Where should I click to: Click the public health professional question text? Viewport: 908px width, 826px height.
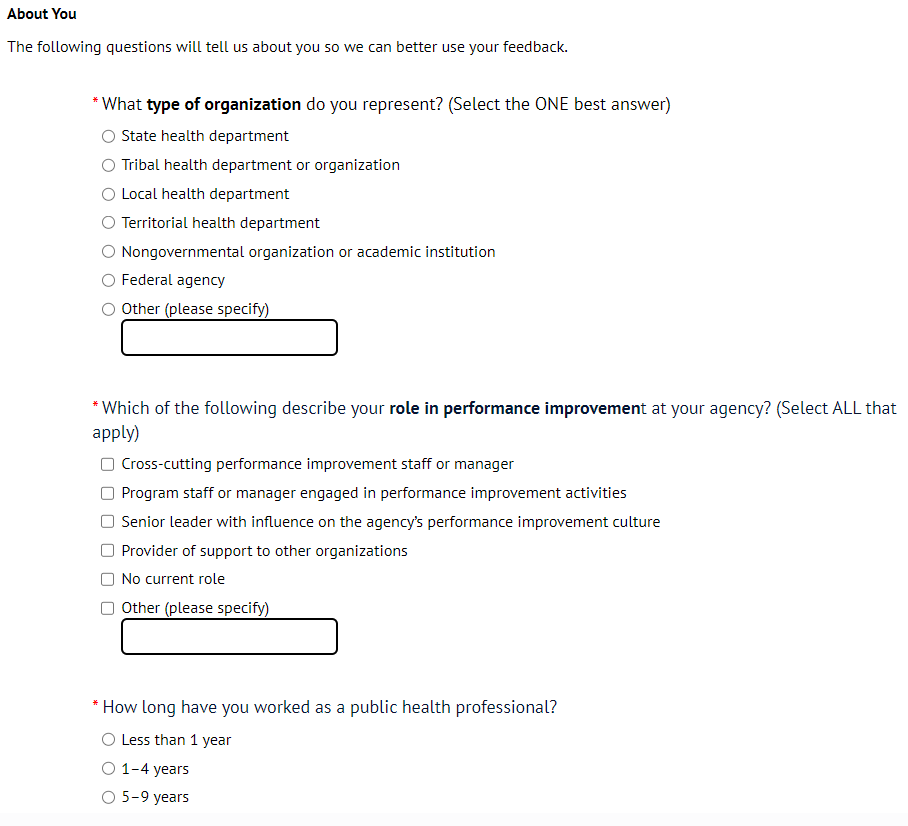tap(329, 707)
